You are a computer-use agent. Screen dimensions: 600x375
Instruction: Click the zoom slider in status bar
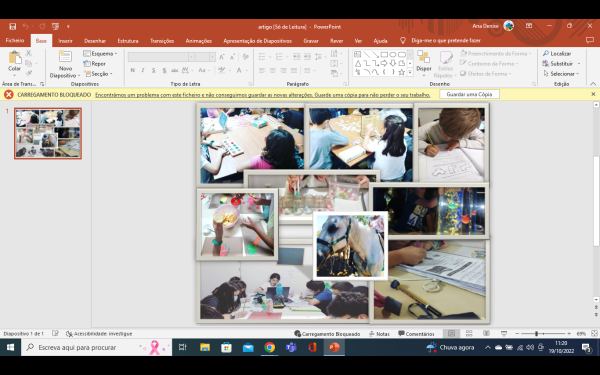pos(536,334)
